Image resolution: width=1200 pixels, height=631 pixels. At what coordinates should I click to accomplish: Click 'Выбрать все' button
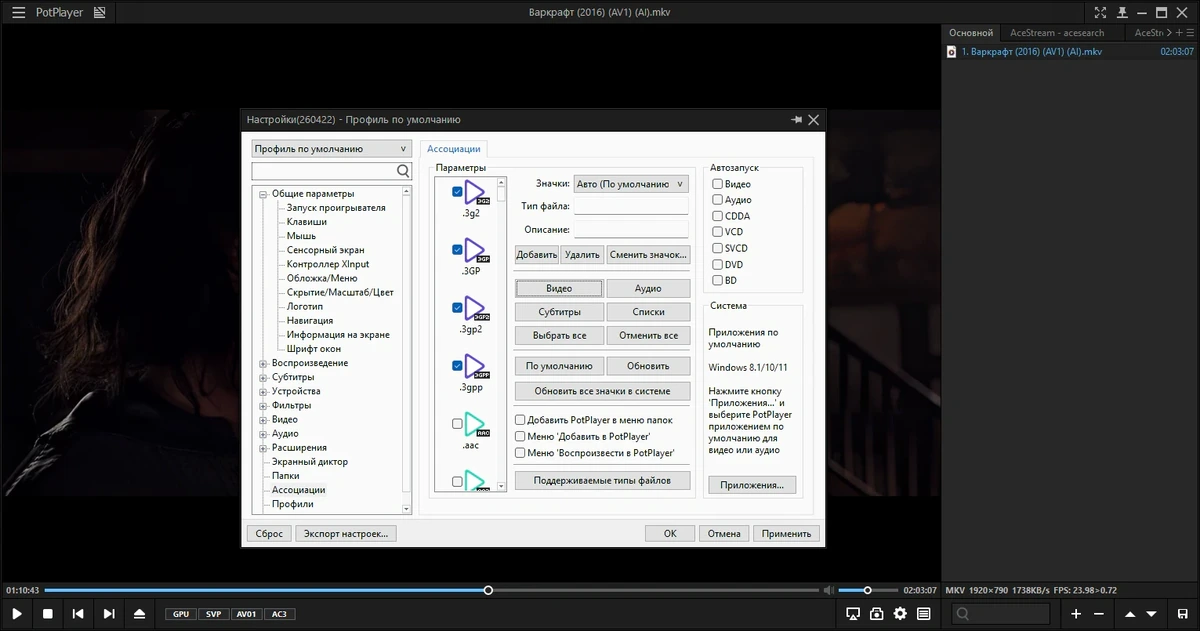click(x=559, y=335)
